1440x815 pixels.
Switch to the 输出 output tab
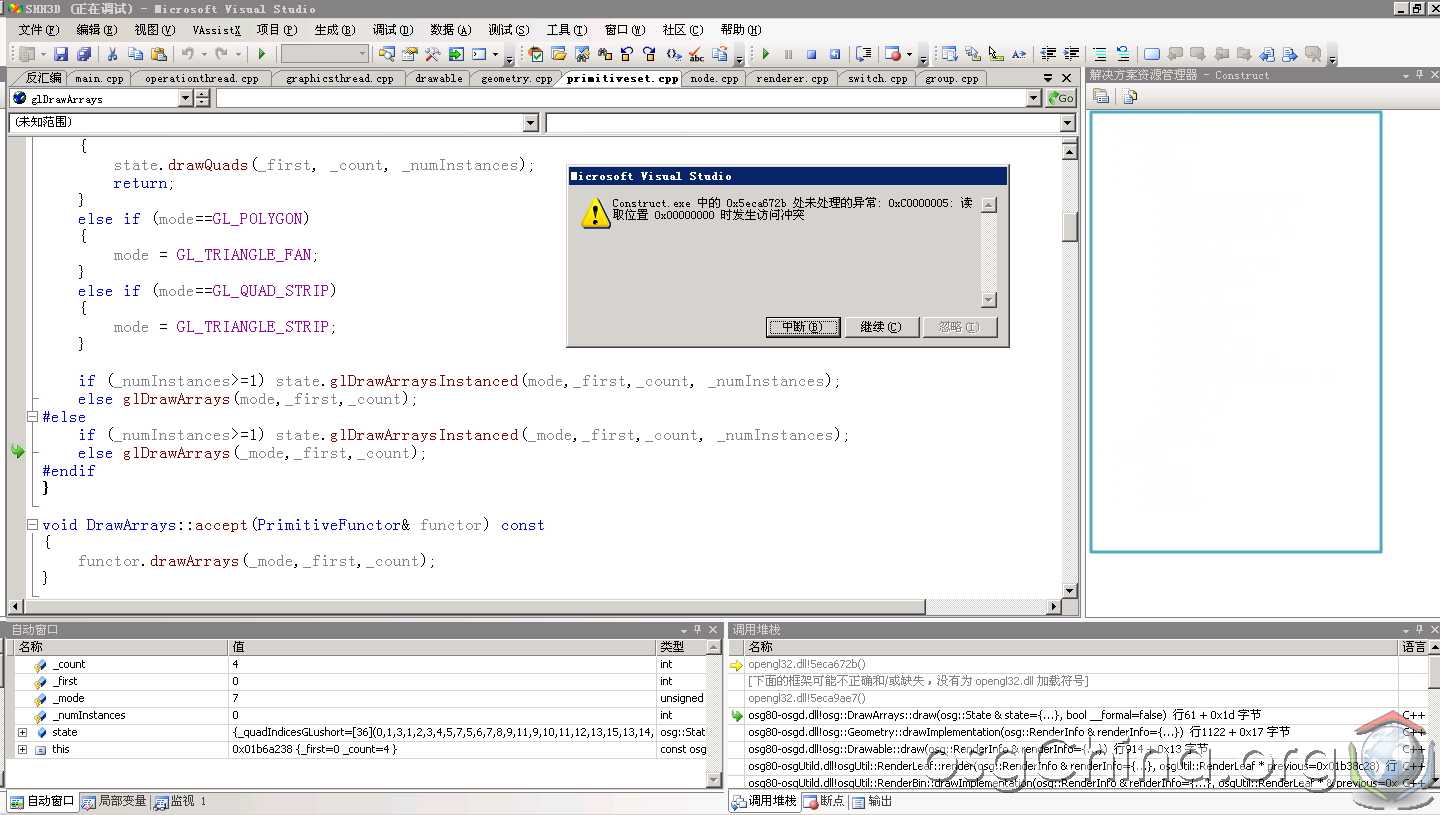pos(873,801)
